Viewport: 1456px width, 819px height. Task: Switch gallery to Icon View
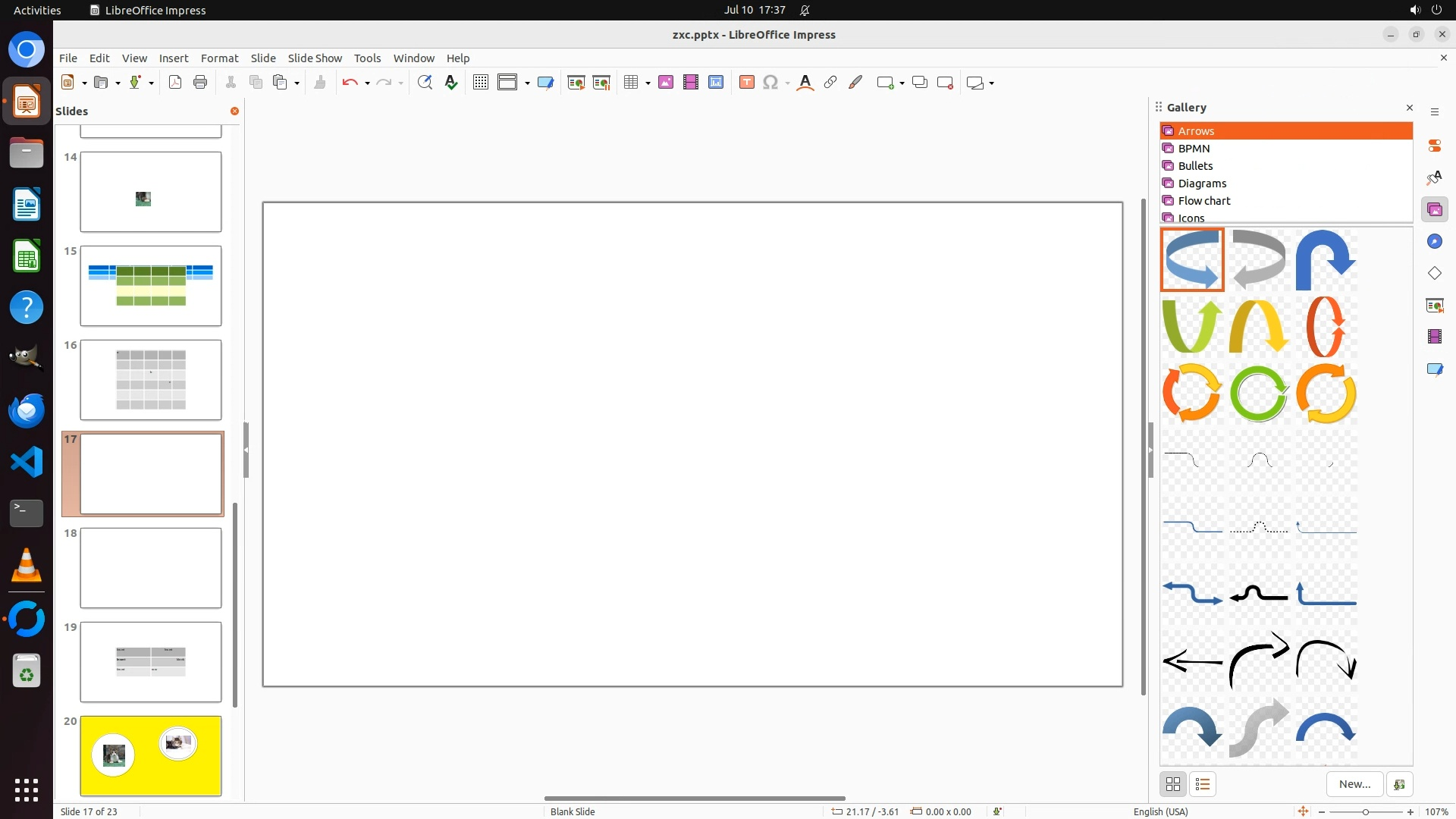coord(1173,784)
